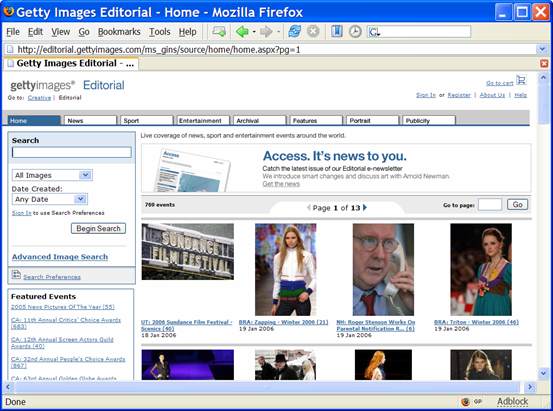Expand the All Images dropdown
Screen dimensions: 553x411
click(x=85, y=175)
